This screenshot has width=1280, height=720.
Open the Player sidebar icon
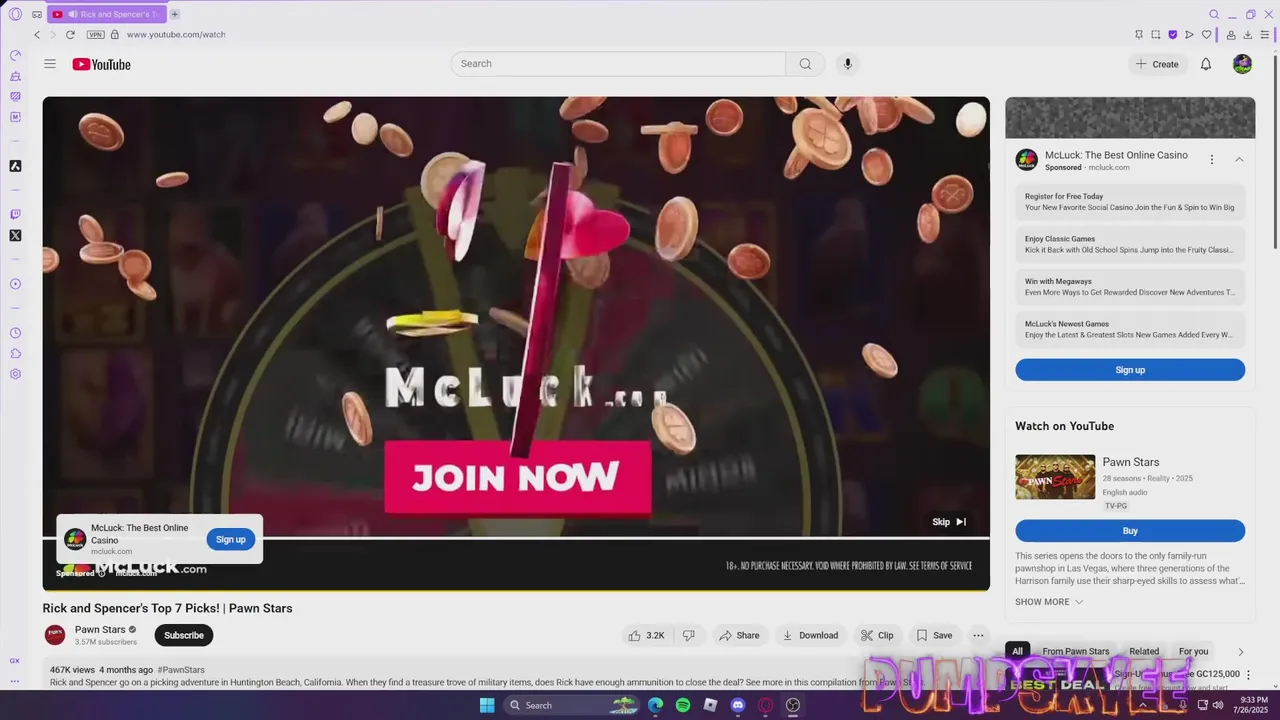click(x=15, y=284)
